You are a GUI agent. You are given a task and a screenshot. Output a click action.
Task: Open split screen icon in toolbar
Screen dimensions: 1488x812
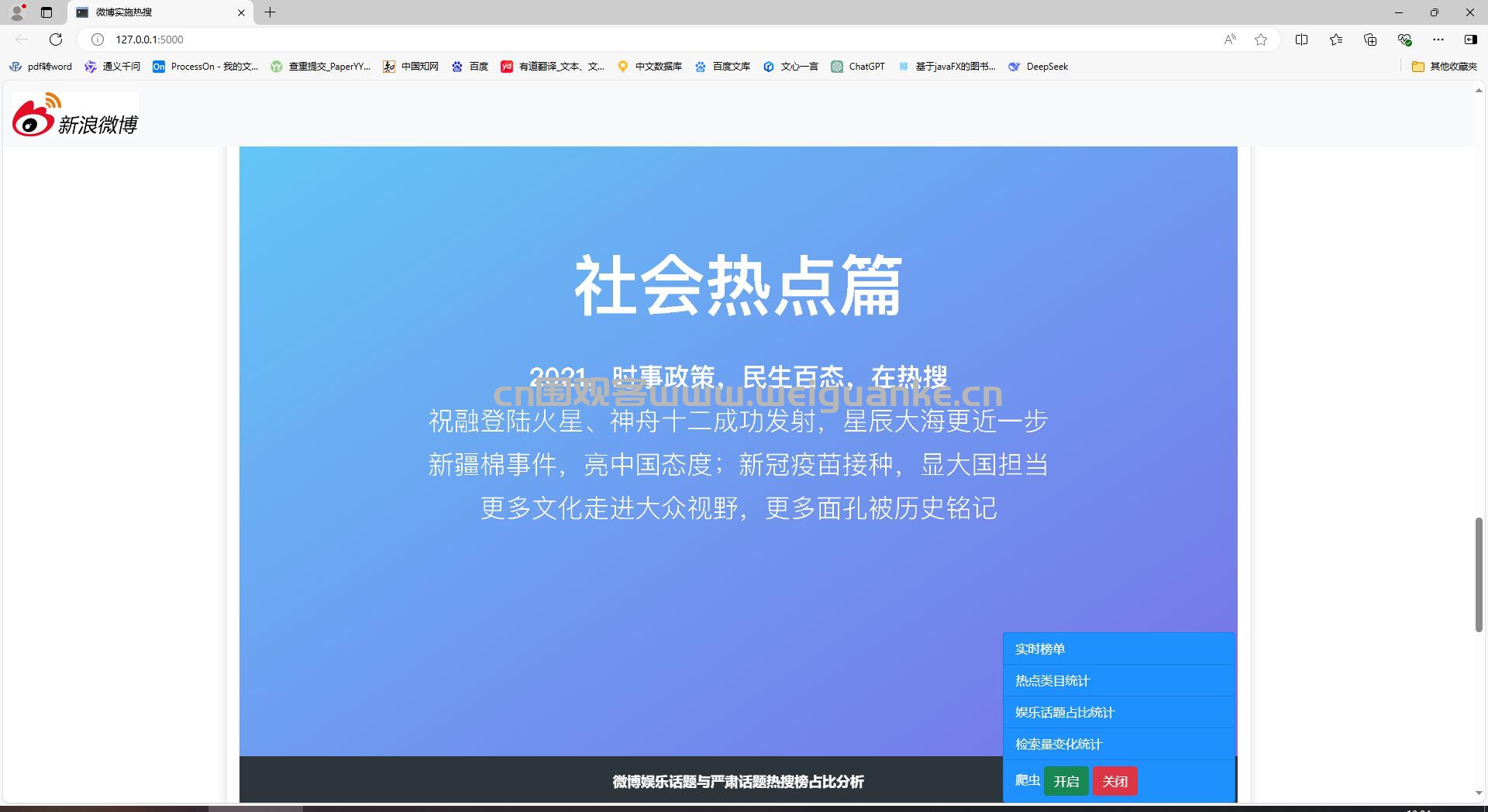1301,40
